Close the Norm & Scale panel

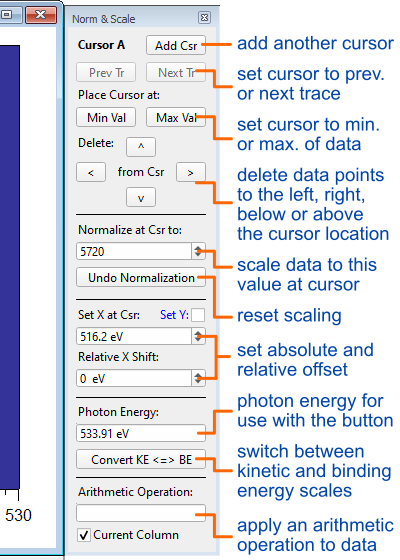point(204,18)
